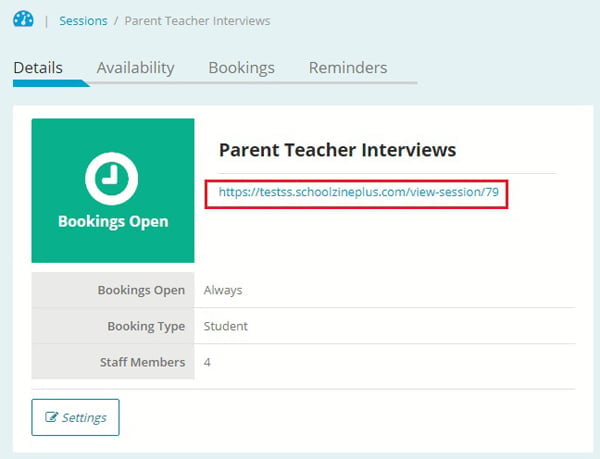Go to Sessions breadcrumb link
This screenshot has width=600, height=459.
click(x=83, y=21)
